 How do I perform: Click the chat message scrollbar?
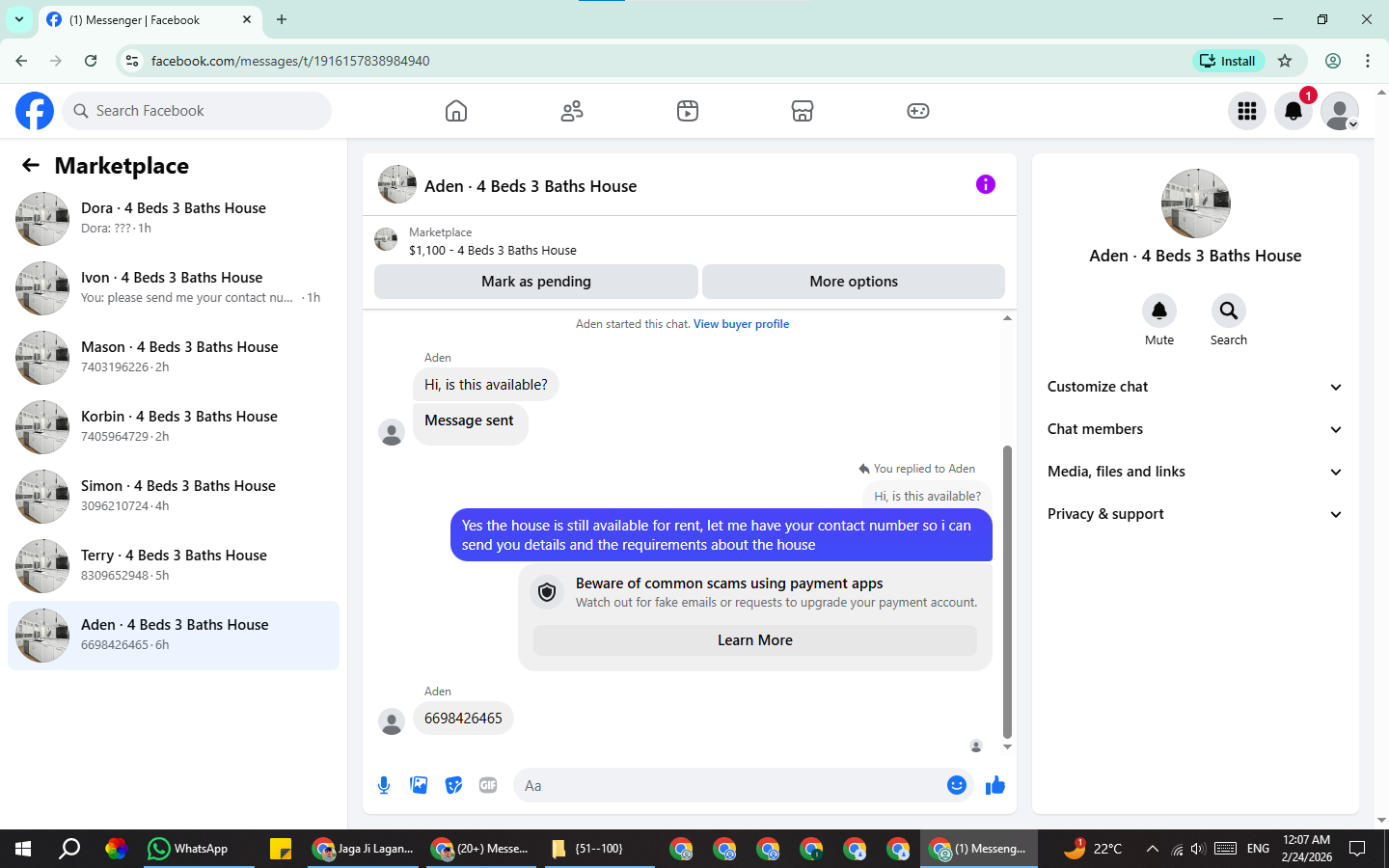(1007, 591)
